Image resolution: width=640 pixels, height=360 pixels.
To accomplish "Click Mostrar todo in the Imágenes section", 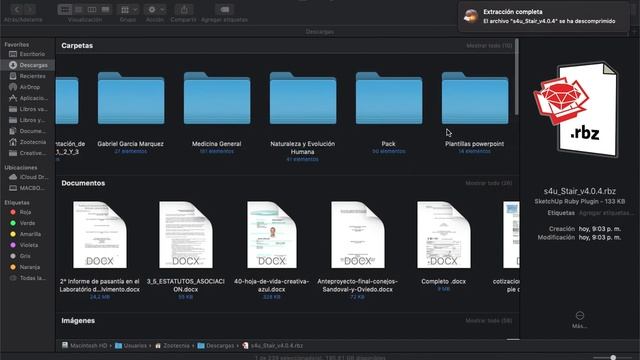I will tap(489, 321).
